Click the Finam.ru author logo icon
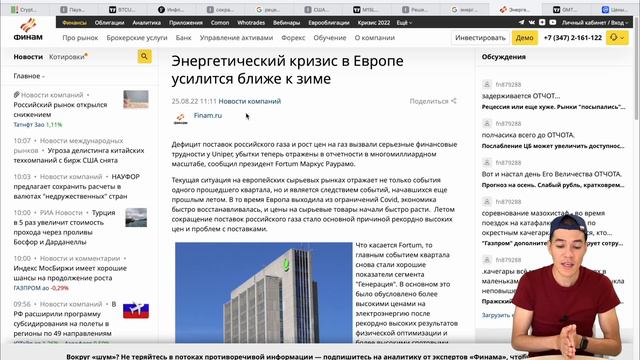Image resolution: width=640 pixels, height=360 pixels. click(x=180, y=118)
